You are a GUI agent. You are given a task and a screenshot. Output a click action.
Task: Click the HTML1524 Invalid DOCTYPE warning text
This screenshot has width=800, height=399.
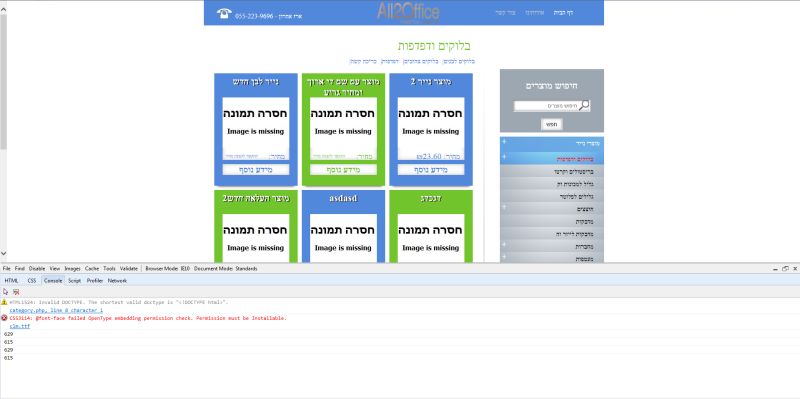pyautogui.click(x=119, y=302)
